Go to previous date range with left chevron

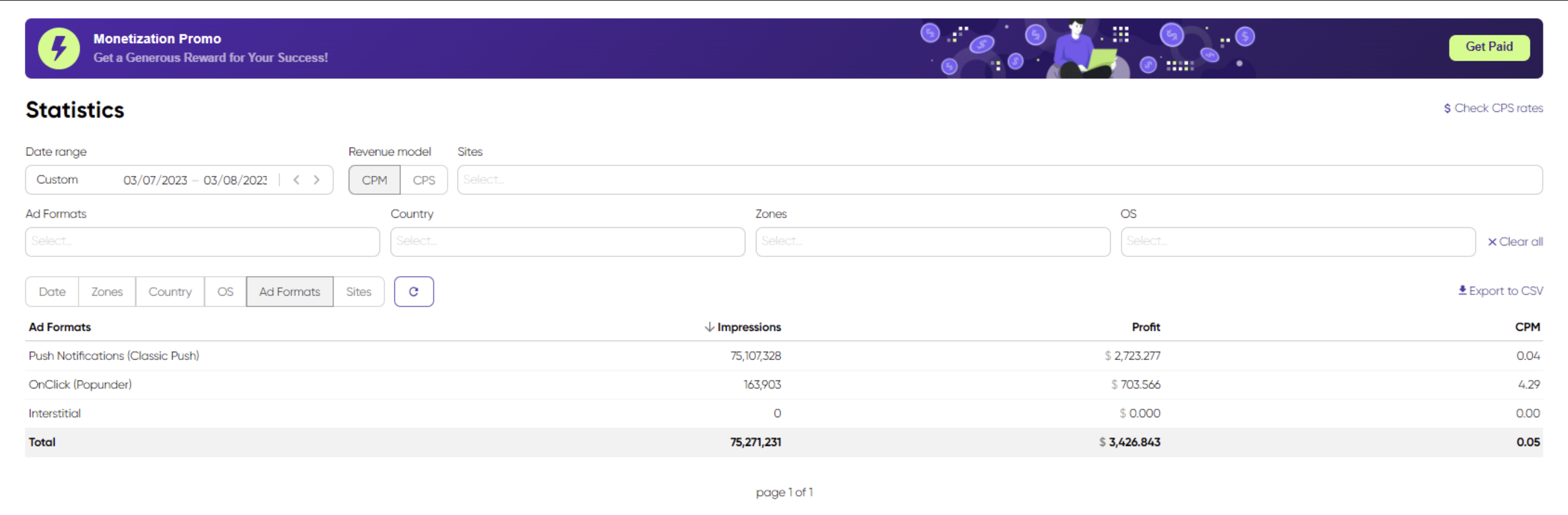click(x=296, y=179)
